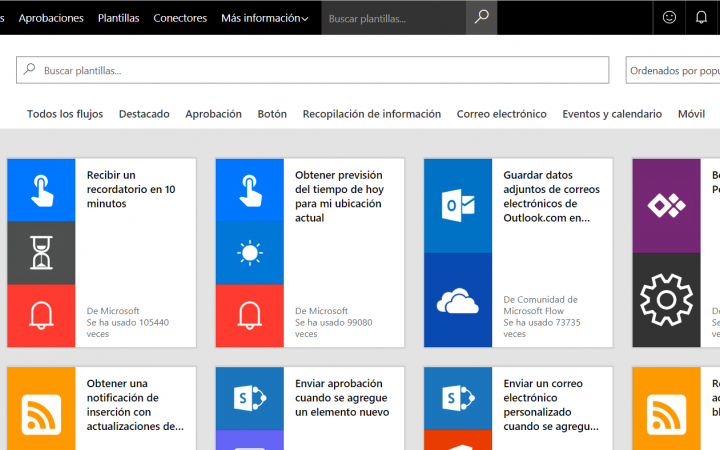Screen dimensions: 720x450
Task: Select the Botón category tab
Action: click(x=272, y=114)
